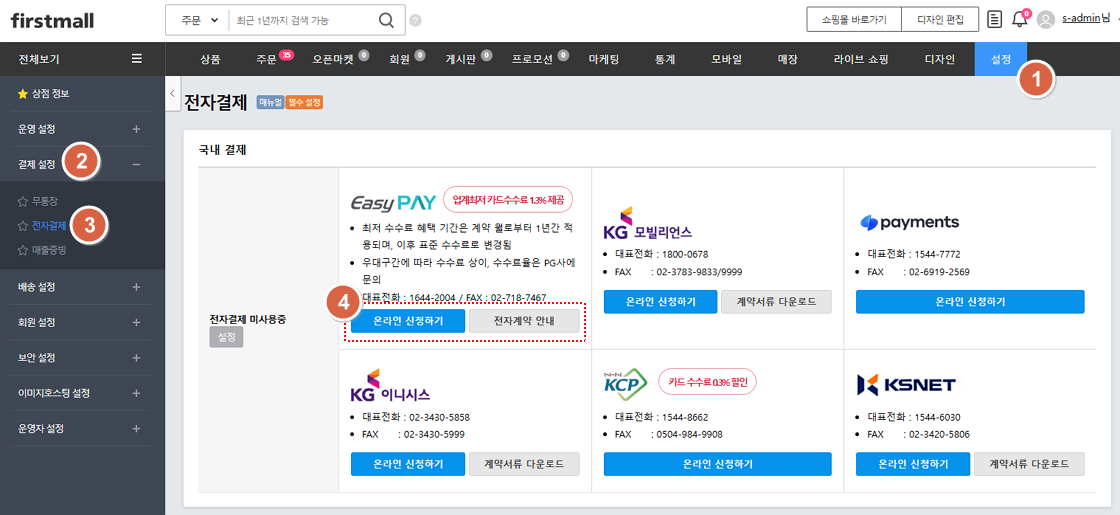Star the 전자결제 menu item
The height and width of the screenshot is (515, 1120).
(22, 226)
